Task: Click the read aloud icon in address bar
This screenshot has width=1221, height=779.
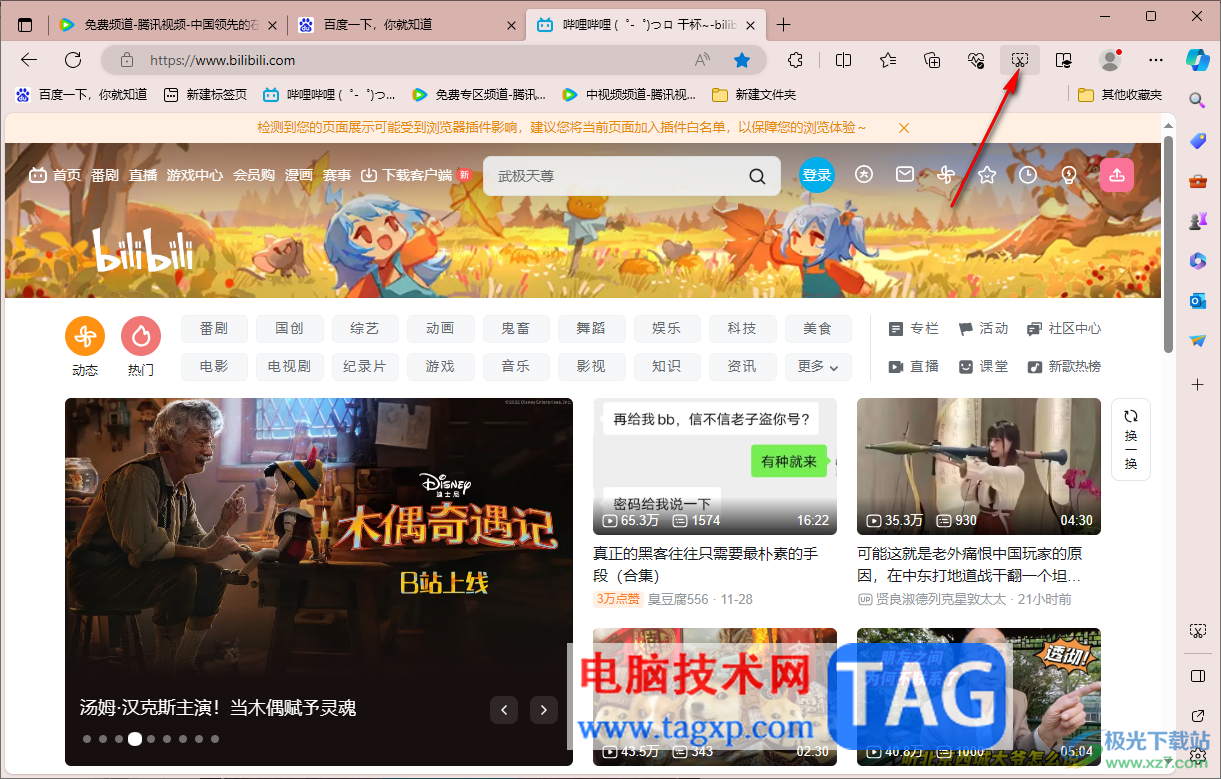Action: (702, 60)
